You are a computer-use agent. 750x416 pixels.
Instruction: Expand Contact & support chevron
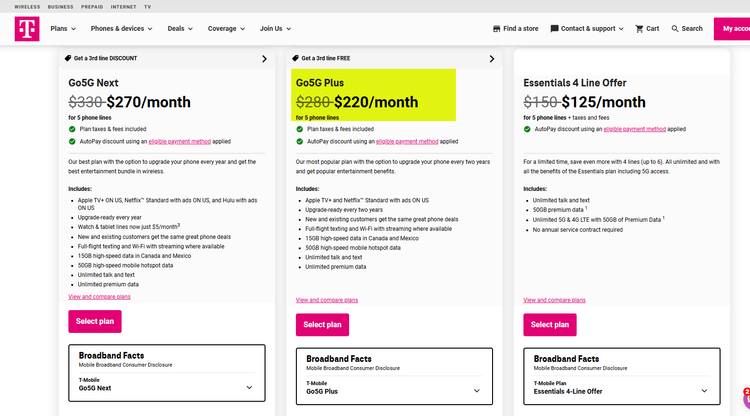(621, 29)
